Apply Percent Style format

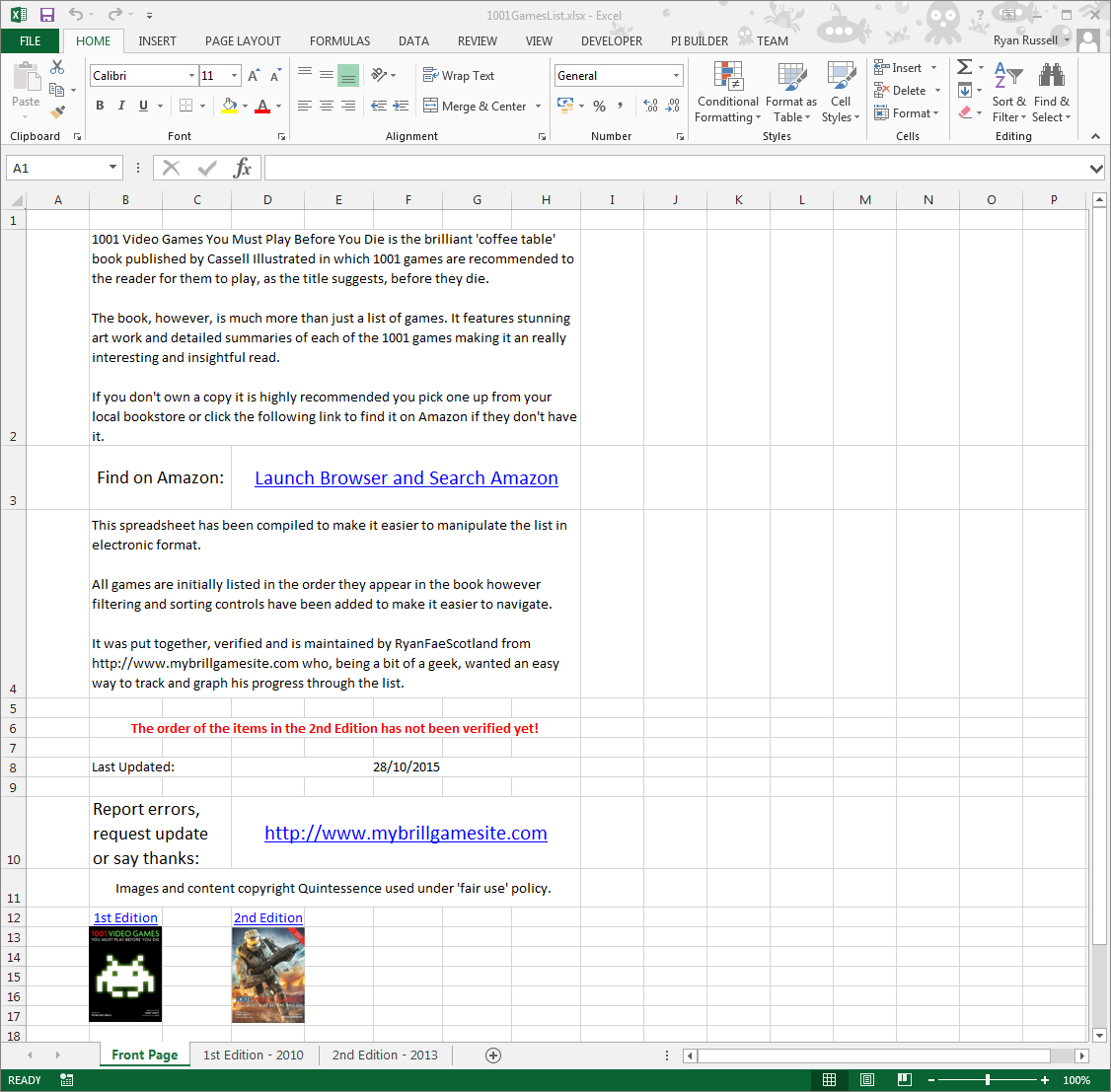(600, 107)
